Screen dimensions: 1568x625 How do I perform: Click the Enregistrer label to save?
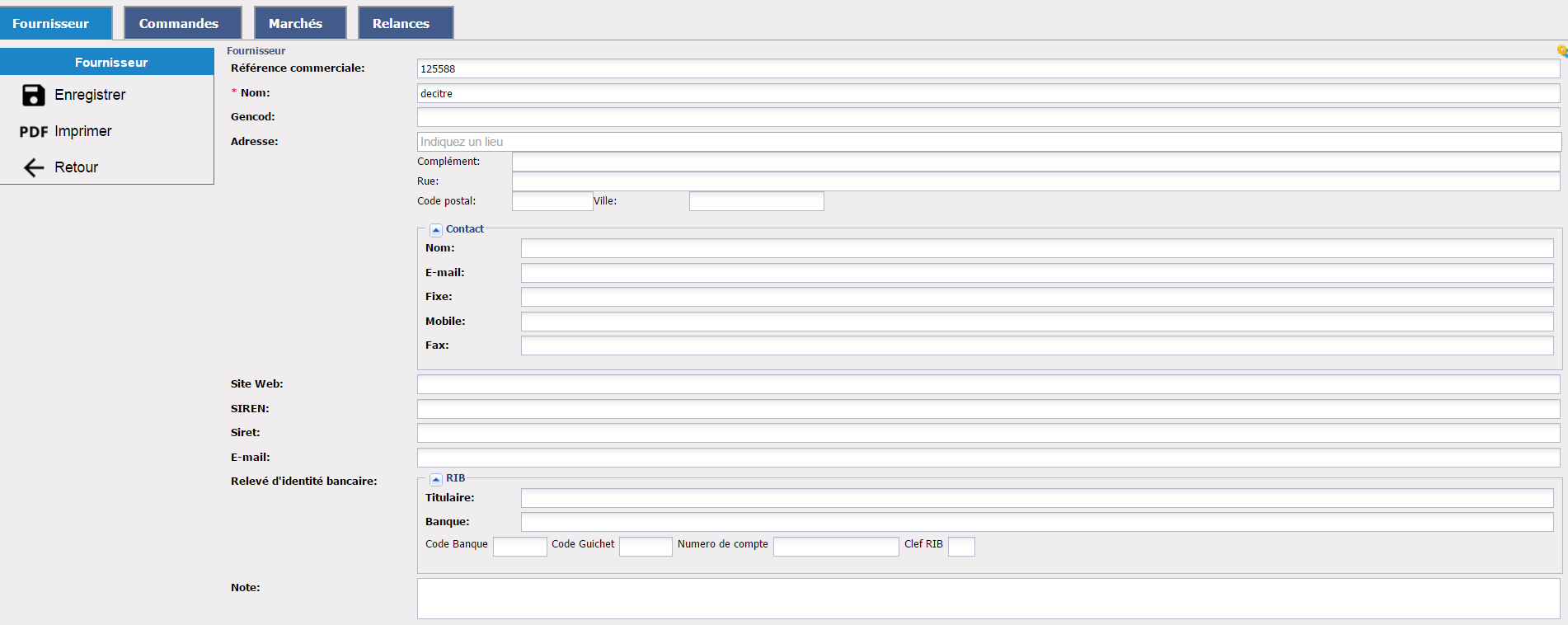pyautogui.click(x=90, y=95)
